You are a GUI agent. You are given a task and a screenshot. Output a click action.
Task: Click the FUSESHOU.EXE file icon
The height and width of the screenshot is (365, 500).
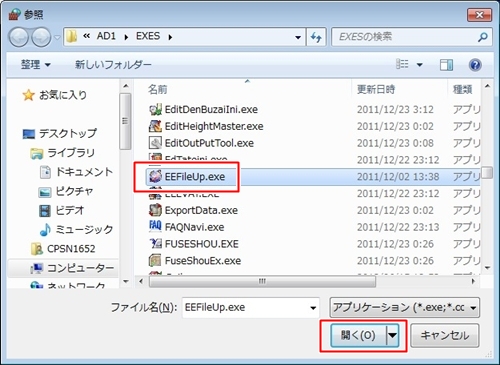click(x=155, y=244)
